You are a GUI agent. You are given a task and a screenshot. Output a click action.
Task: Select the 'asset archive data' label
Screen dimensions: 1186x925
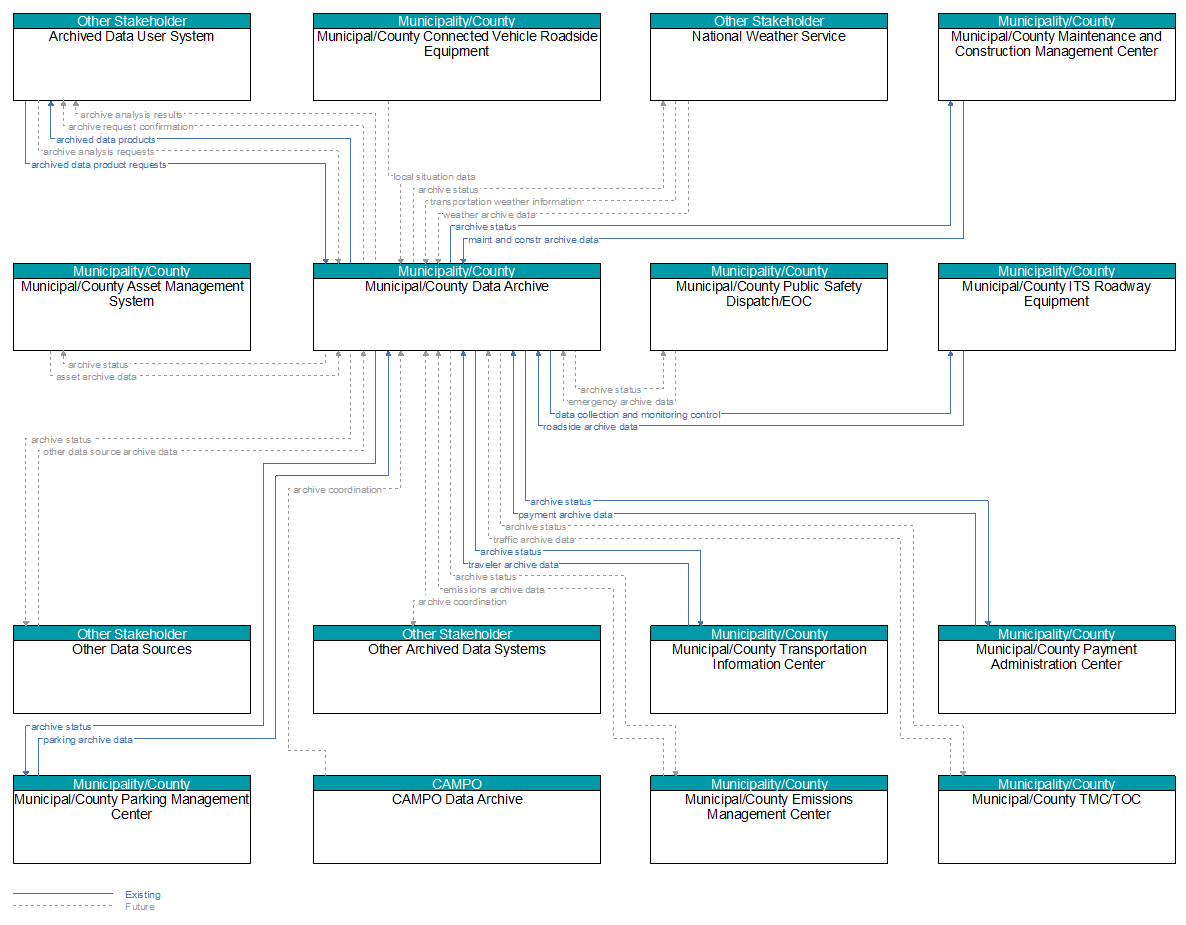tap(96, 377)
